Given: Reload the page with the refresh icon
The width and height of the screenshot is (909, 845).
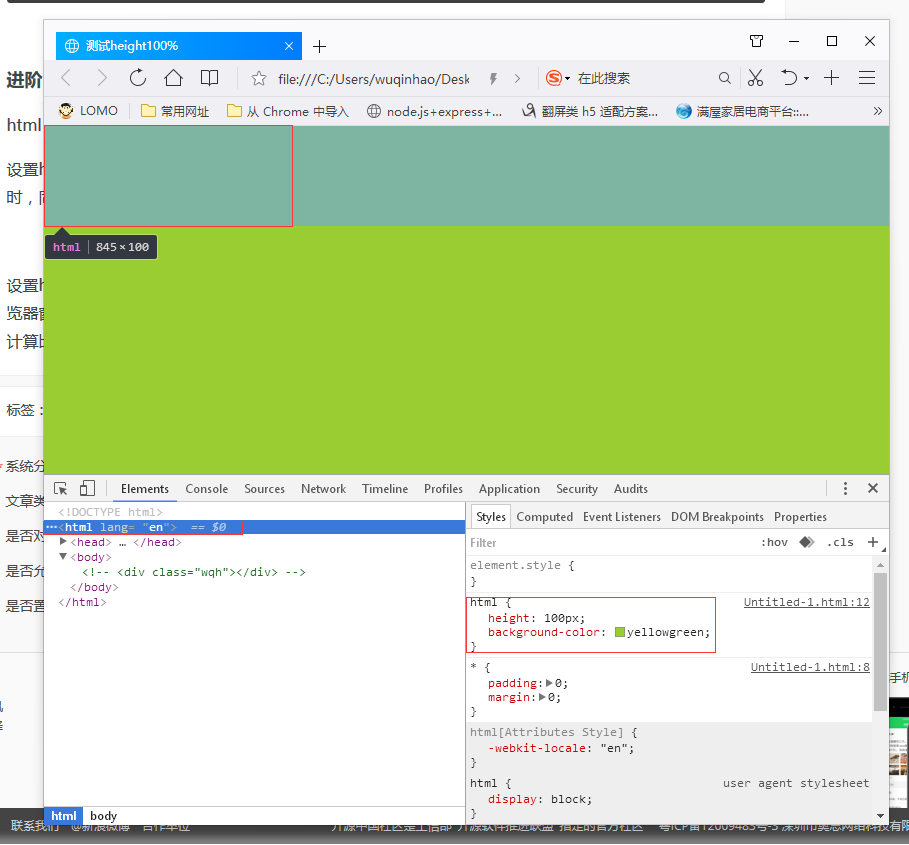Looking at the screenshot, I should click(x=138, y=78).
